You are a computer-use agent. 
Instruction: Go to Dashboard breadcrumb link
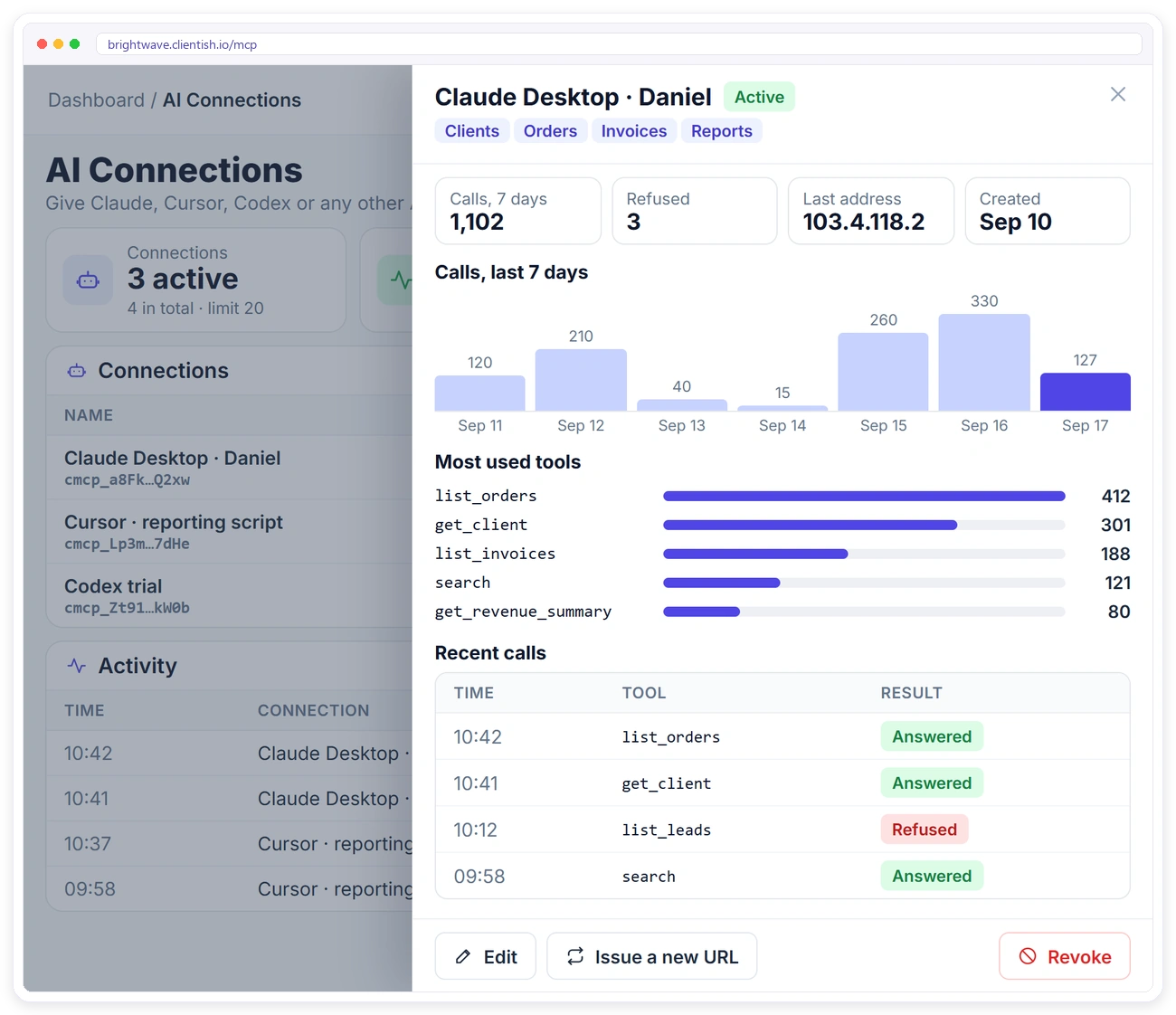tap(96, 100)
